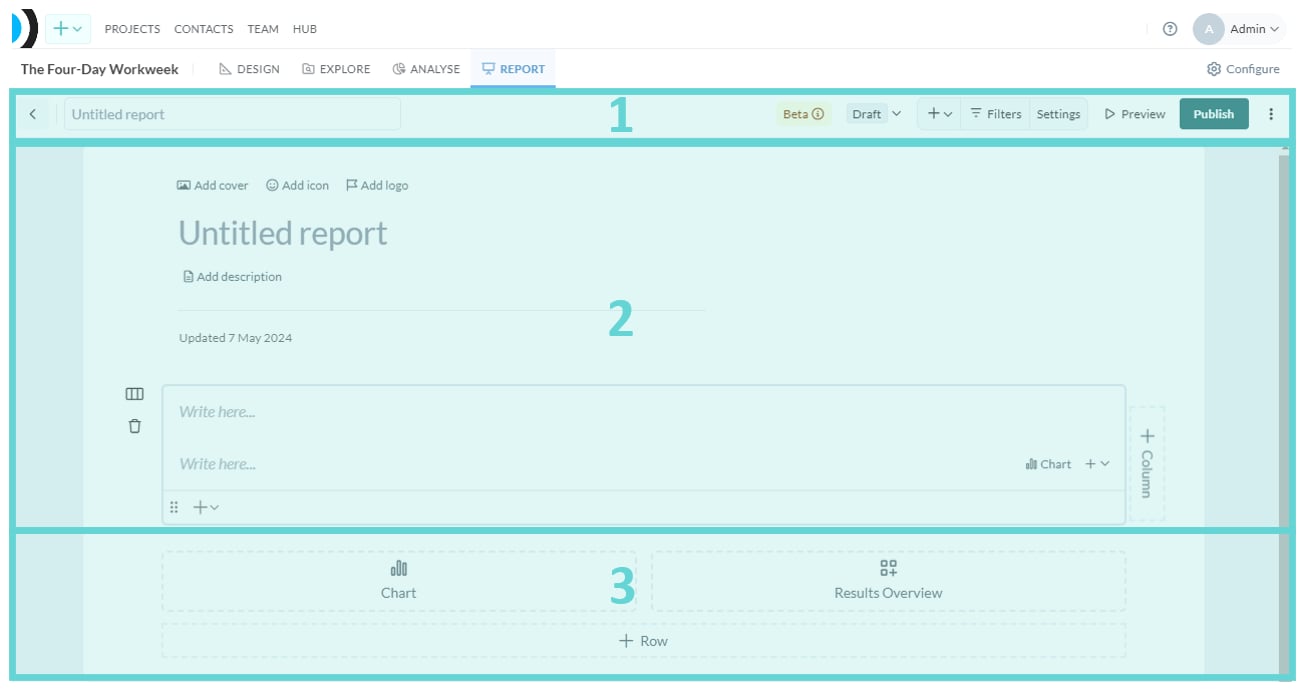Open the HUB menu
This screenshot has width=1312, height=692.
pyautogui.click(x=305, y=29)
